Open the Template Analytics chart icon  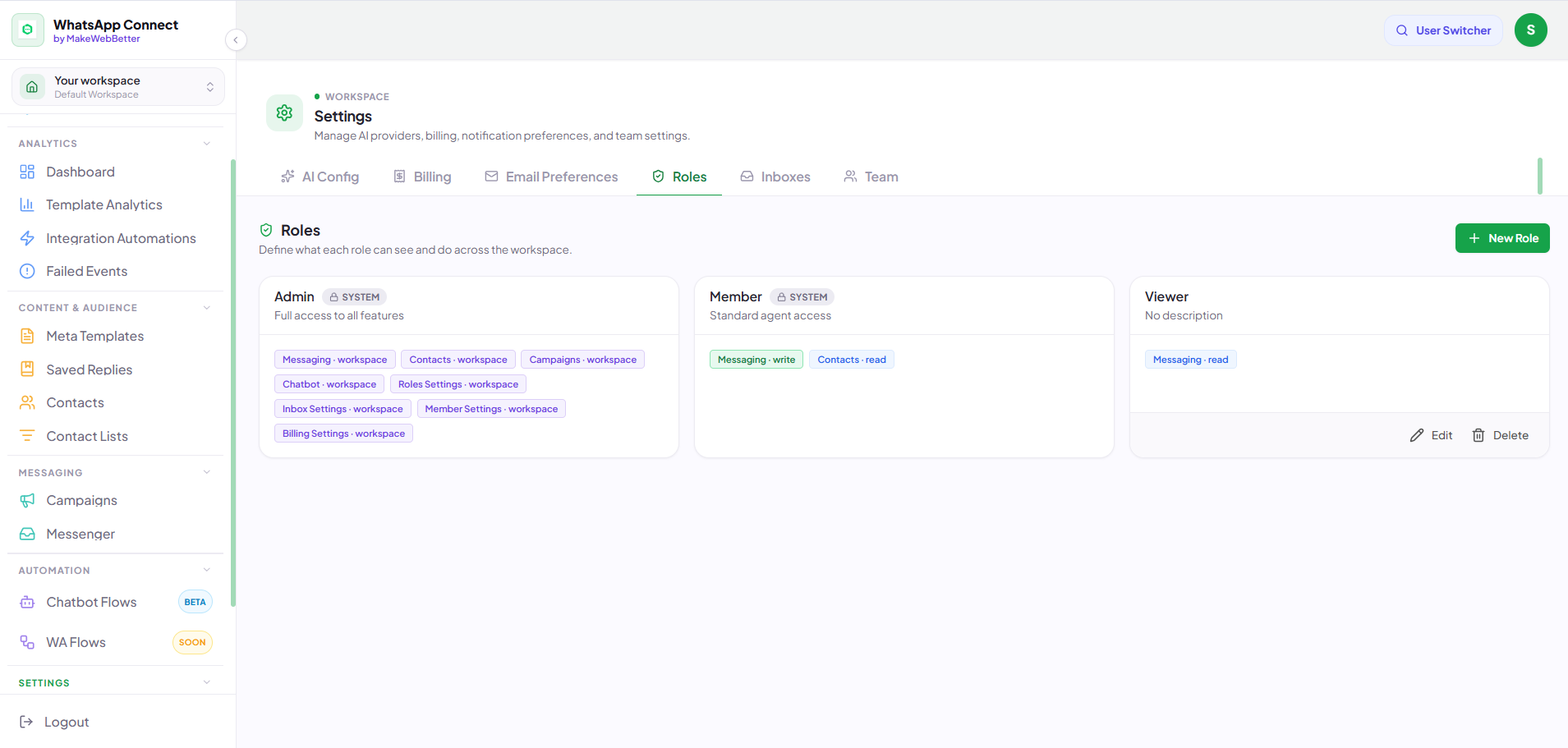tap(27, 204)
